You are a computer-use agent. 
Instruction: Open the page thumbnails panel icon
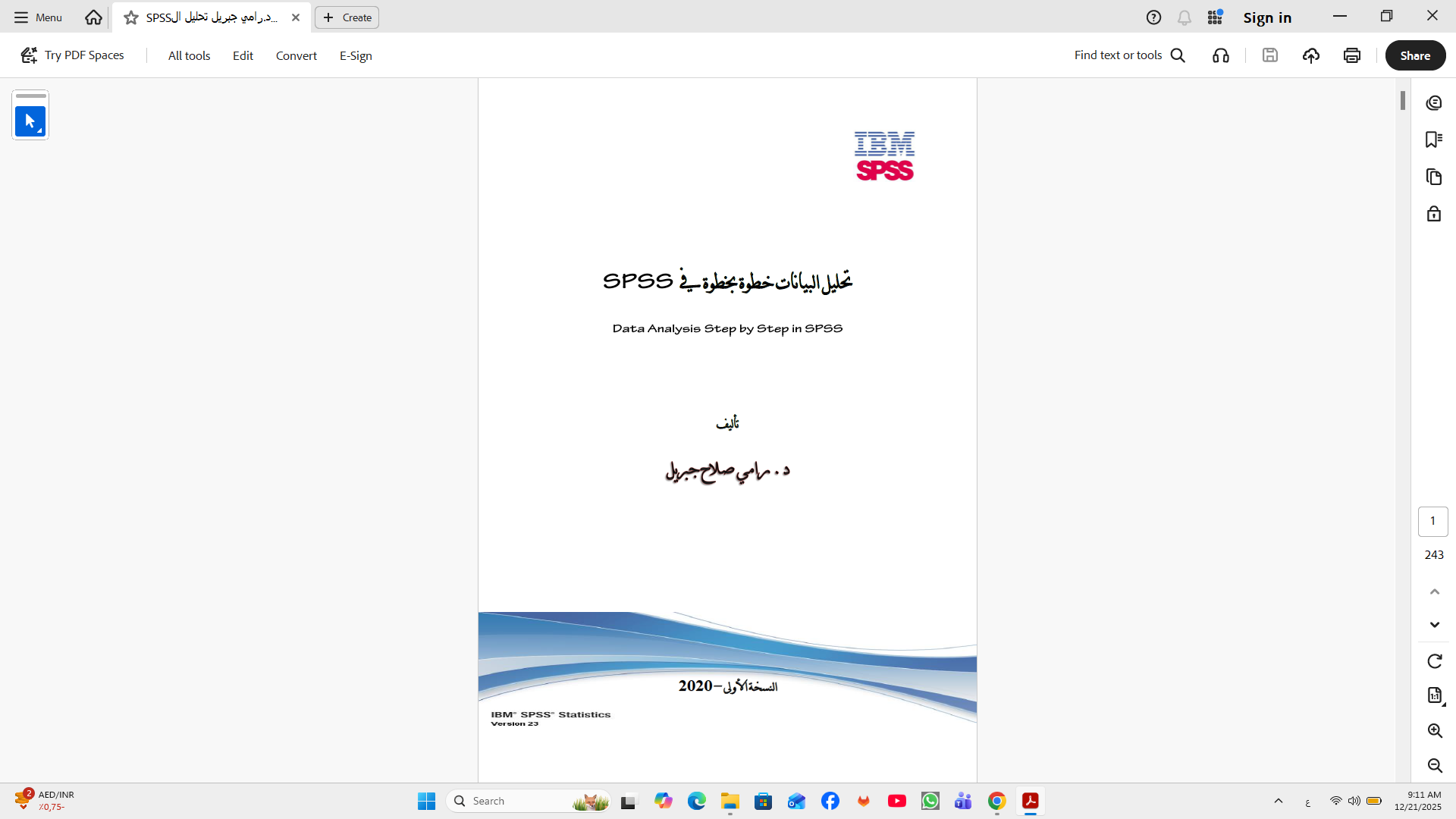point(1434,177)
